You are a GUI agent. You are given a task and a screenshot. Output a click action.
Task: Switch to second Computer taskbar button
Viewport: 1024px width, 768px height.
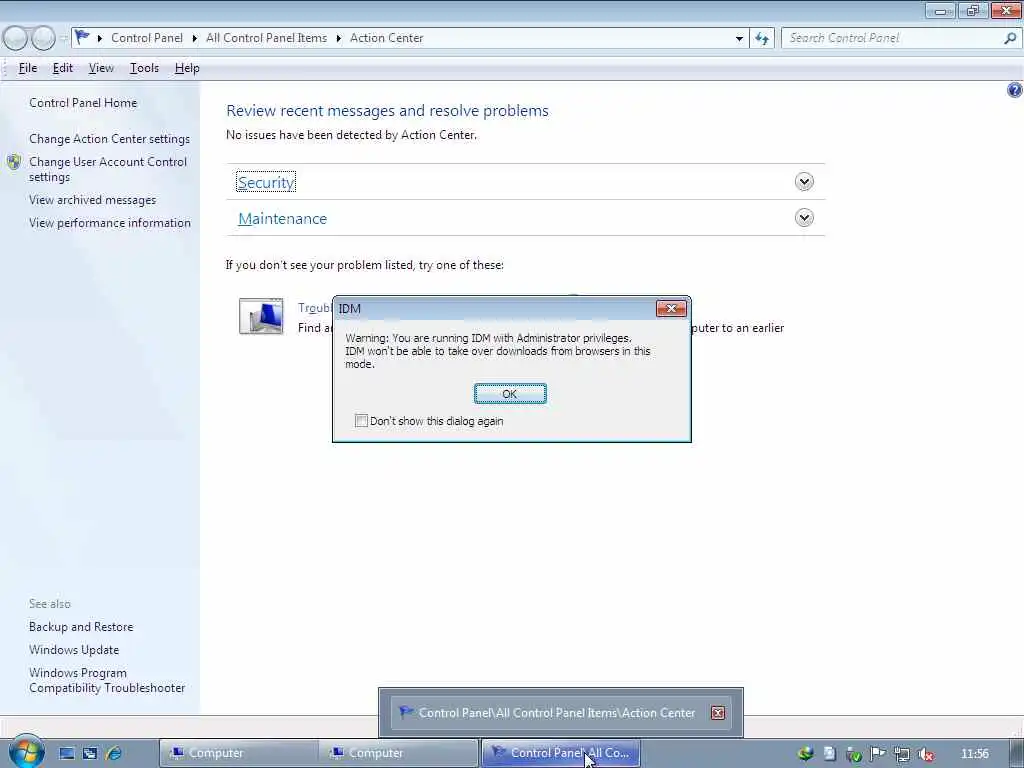point(398,753)
